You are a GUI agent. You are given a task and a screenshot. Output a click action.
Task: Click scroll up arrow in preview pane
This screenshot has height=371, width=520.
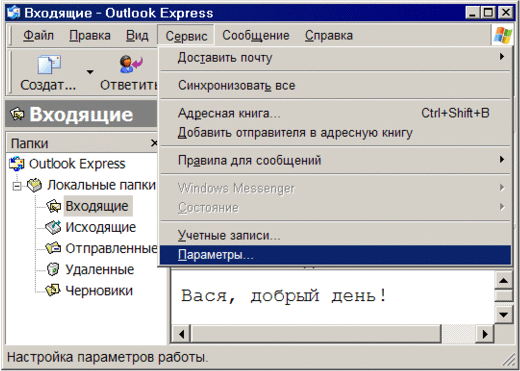pos(503,281)
